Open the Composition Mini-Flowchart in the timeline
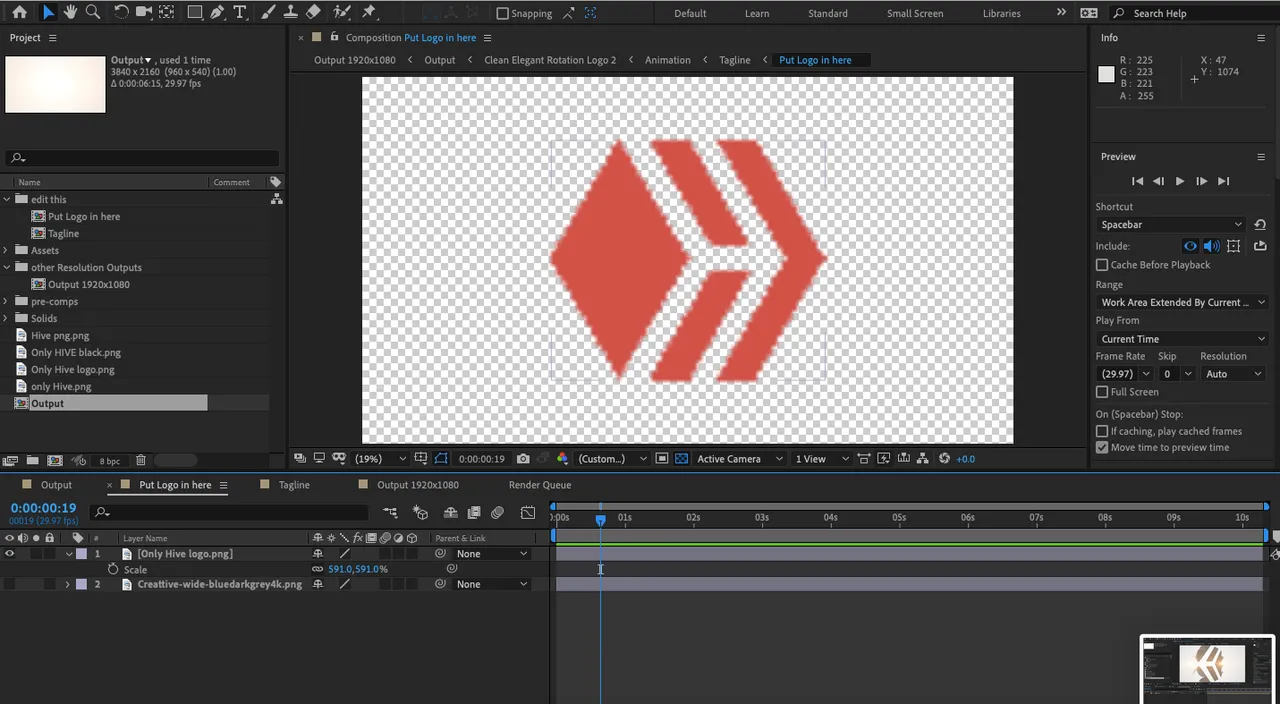This screenshot has width=1280, height=704. pyautogui.click(x=390, y=513)
